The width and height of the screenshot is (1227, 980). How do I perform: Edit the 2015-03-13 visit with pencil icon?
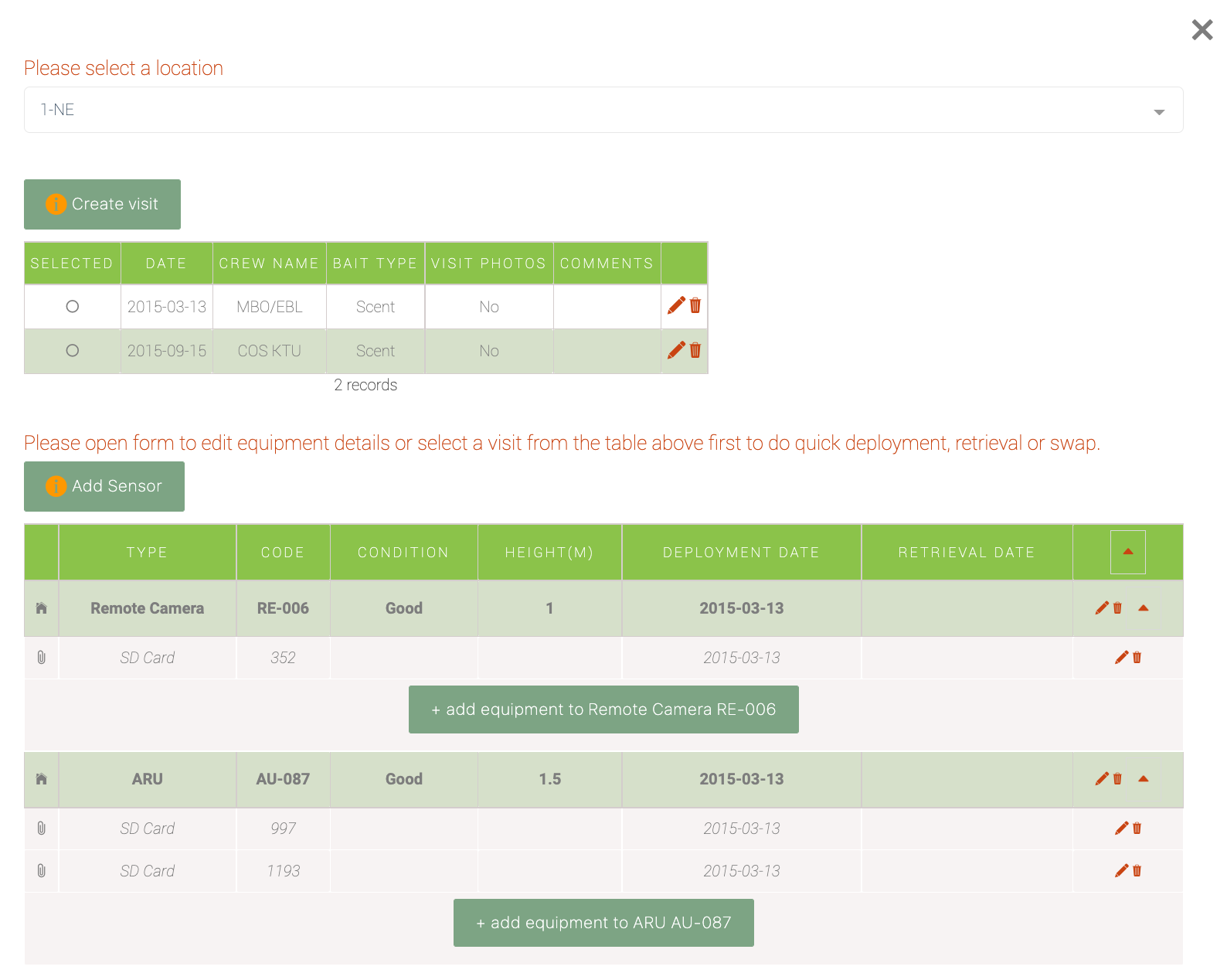coord(676,306)
